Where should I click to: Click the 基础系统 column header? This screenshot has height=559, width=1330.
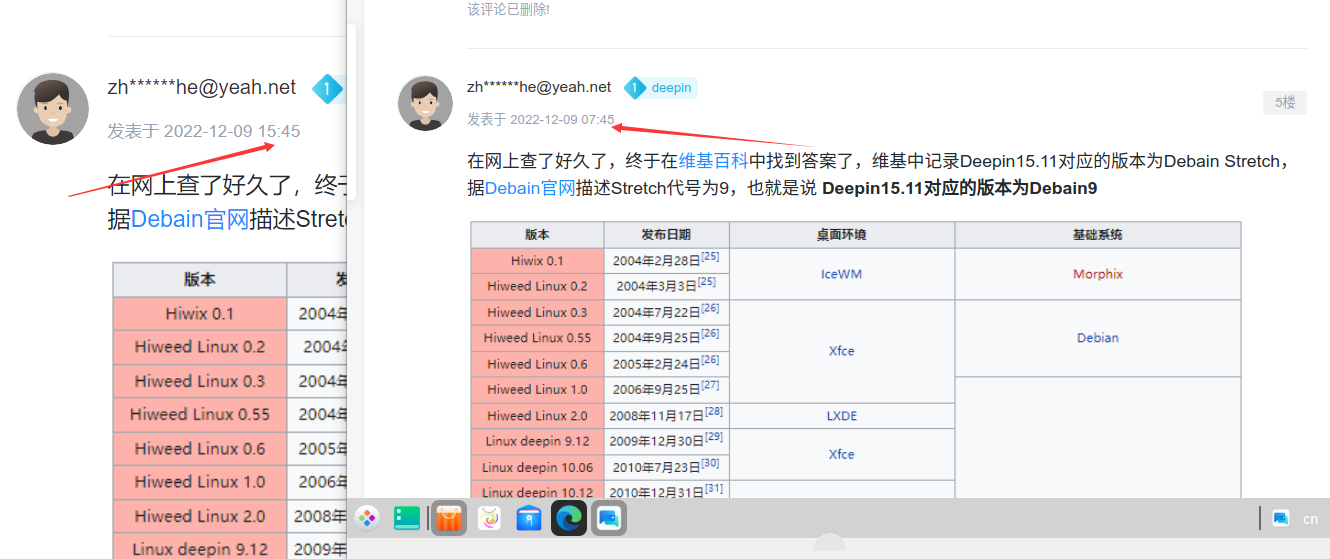tap(1098, 235)
